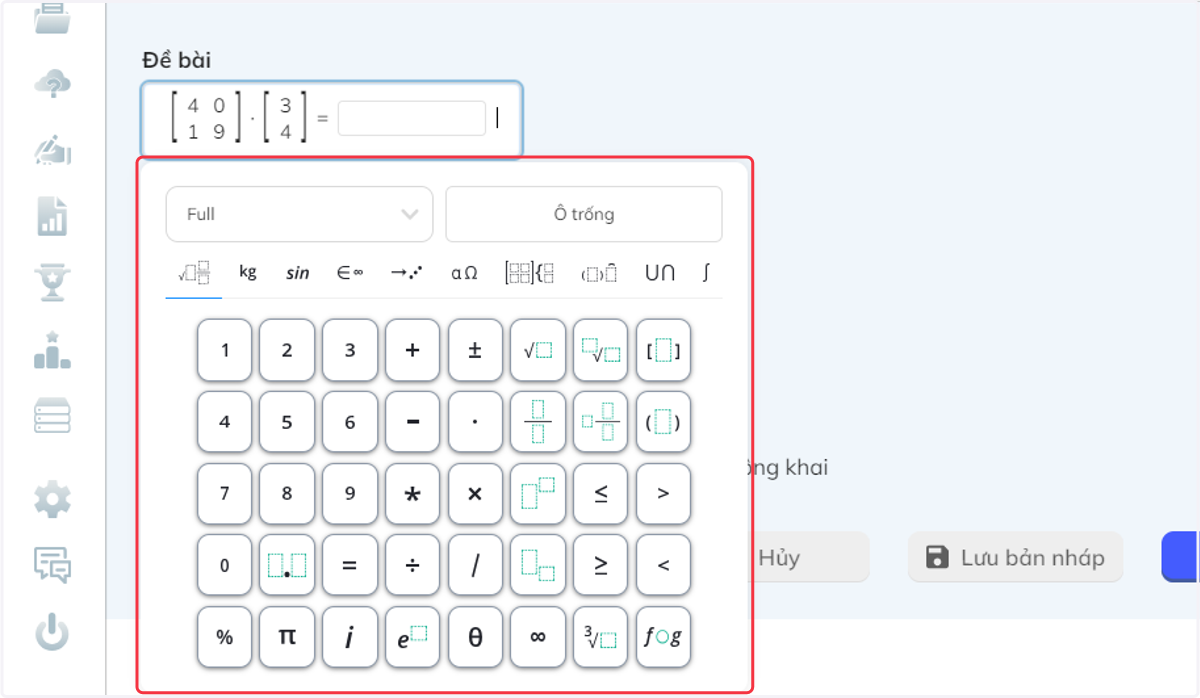1200x698 pixels.
Task: Open the chat feedback icon in sidebar
Action: coord(52,565)
